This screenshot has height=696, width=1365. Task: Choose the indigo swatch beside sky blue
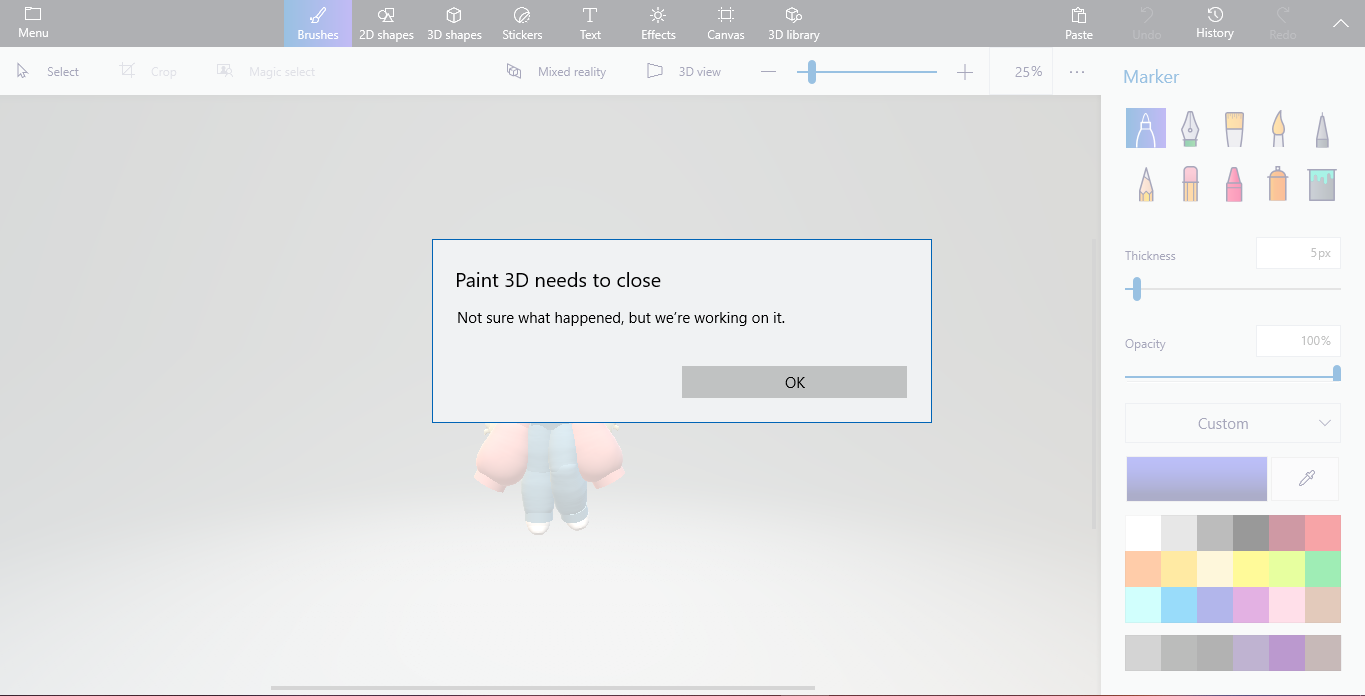coord(1215,605)
